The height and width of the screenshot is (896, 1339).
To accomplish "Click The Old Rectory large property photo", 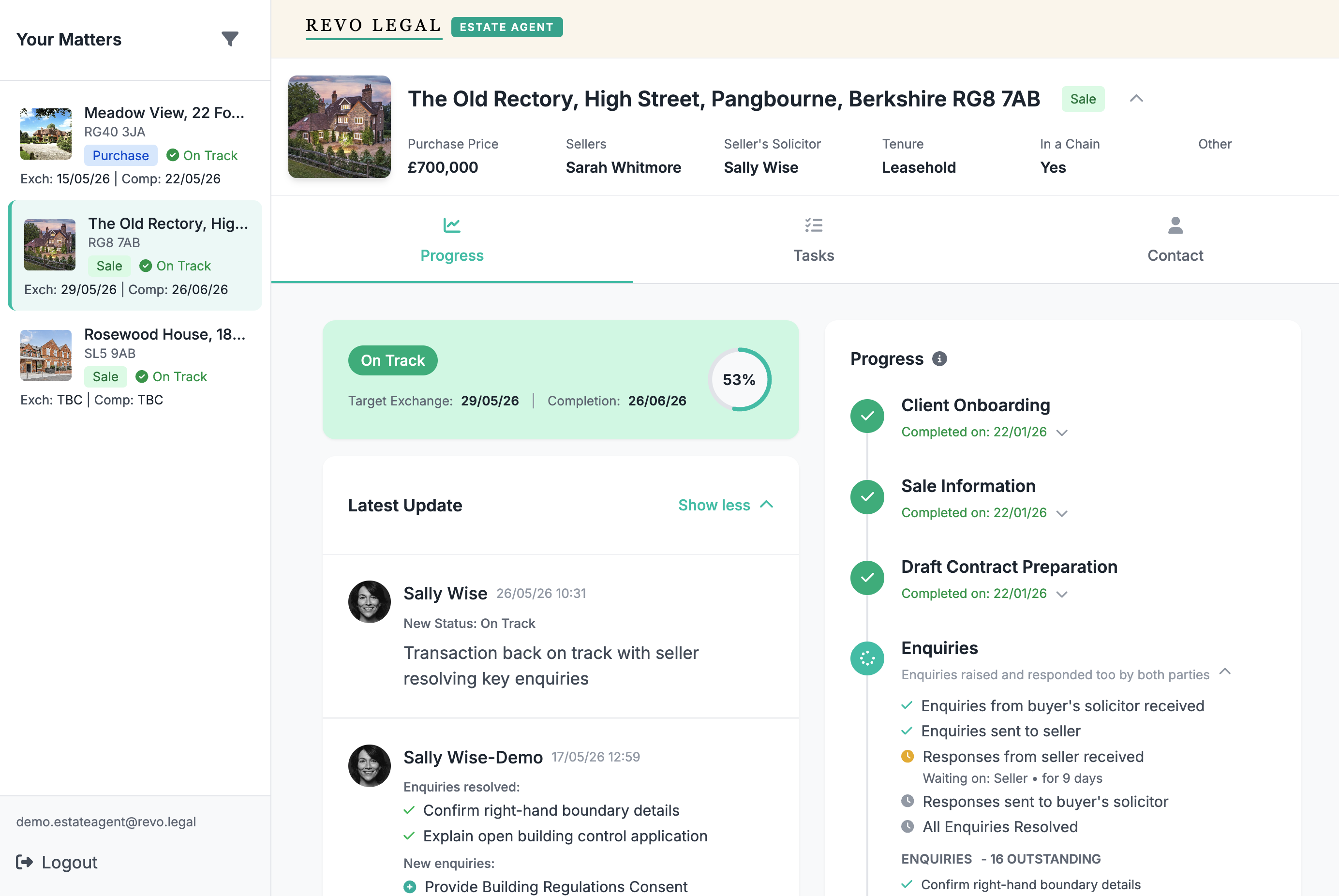I will [x=339, y=127].
